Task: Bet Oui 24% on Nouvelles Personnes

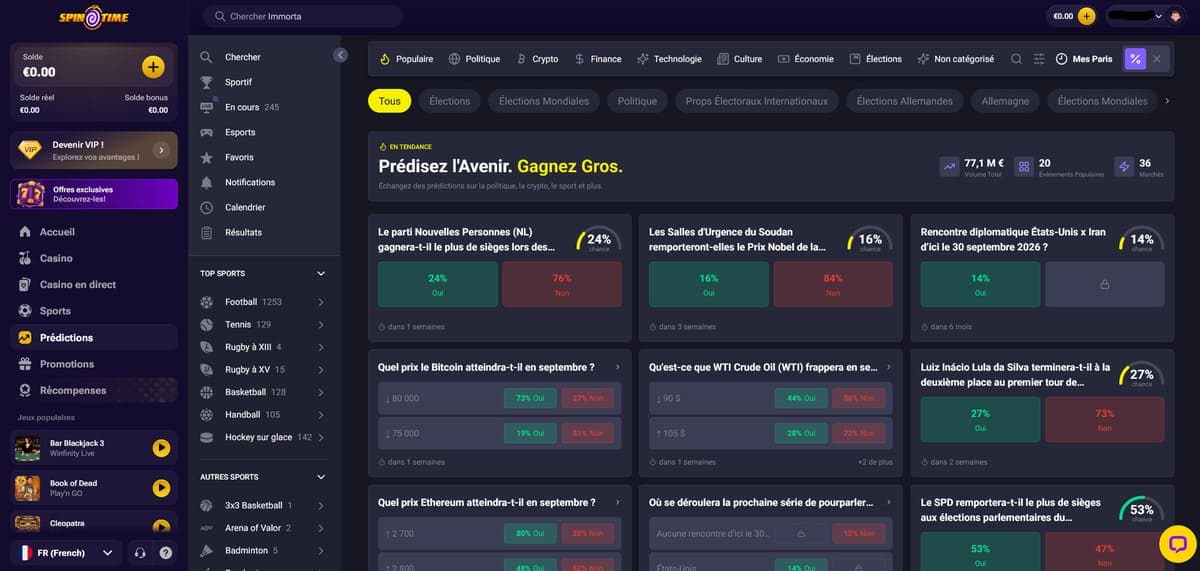Action: tap(437, 284)
